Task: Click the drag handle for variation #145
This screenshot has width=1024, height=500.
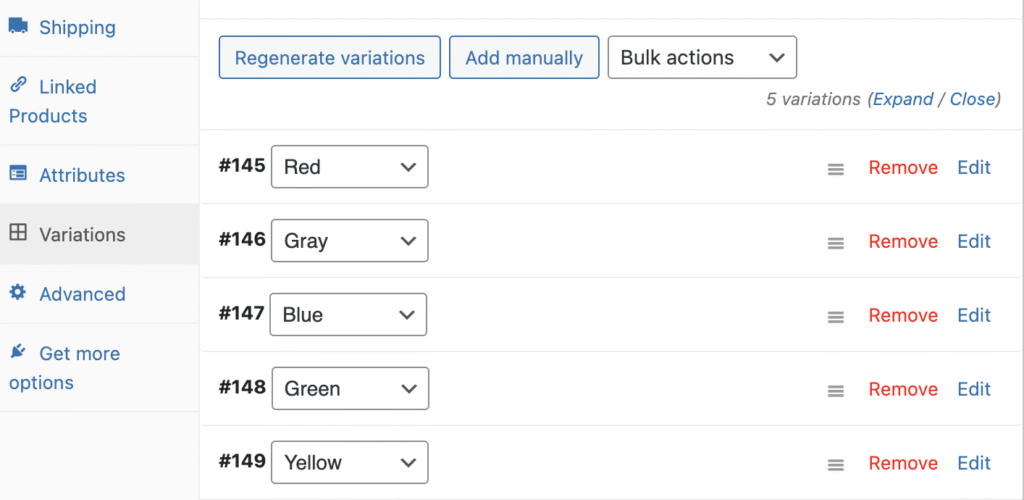Action: coord(836,169)
